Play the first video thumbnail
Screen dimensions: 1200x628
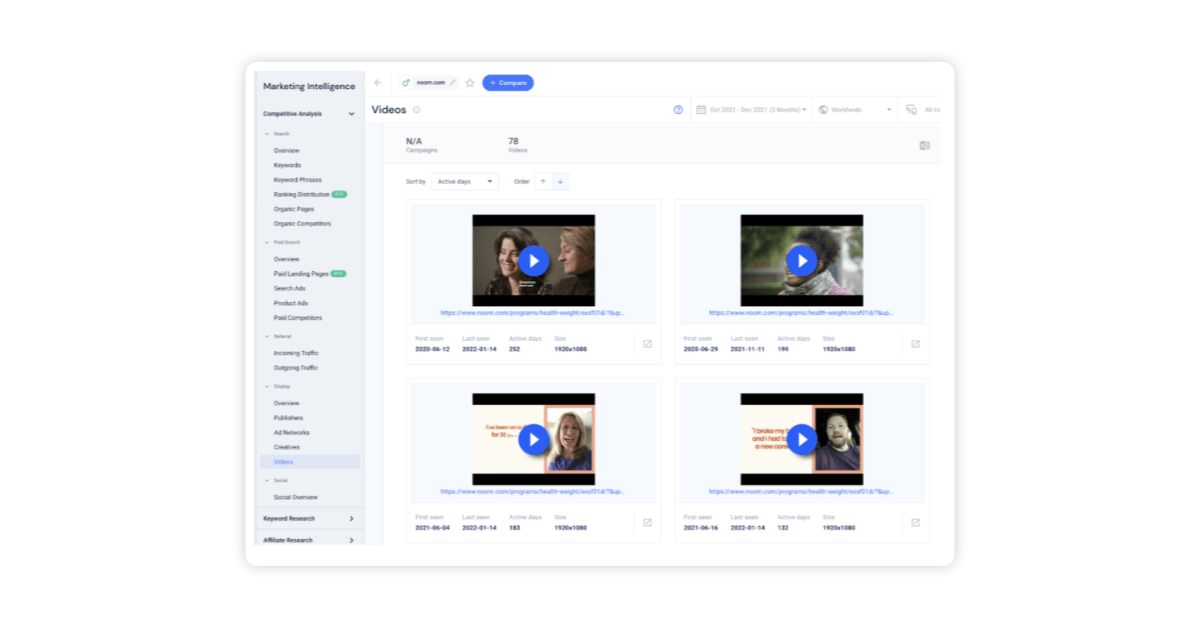click(533, 260)
